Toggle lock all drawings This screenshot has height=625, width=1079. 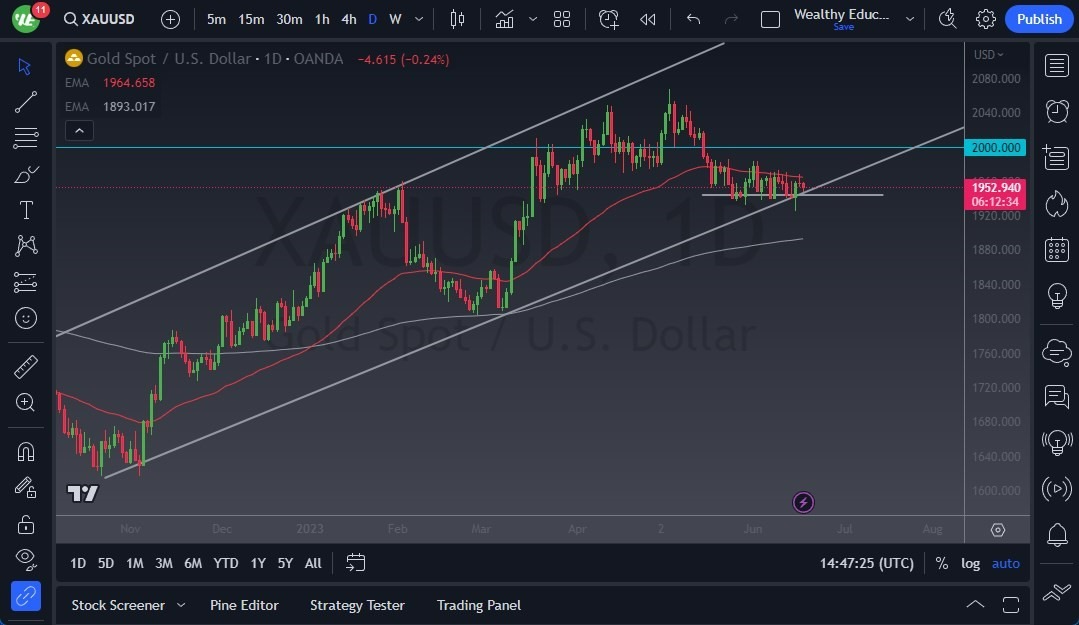click(25, 525)
